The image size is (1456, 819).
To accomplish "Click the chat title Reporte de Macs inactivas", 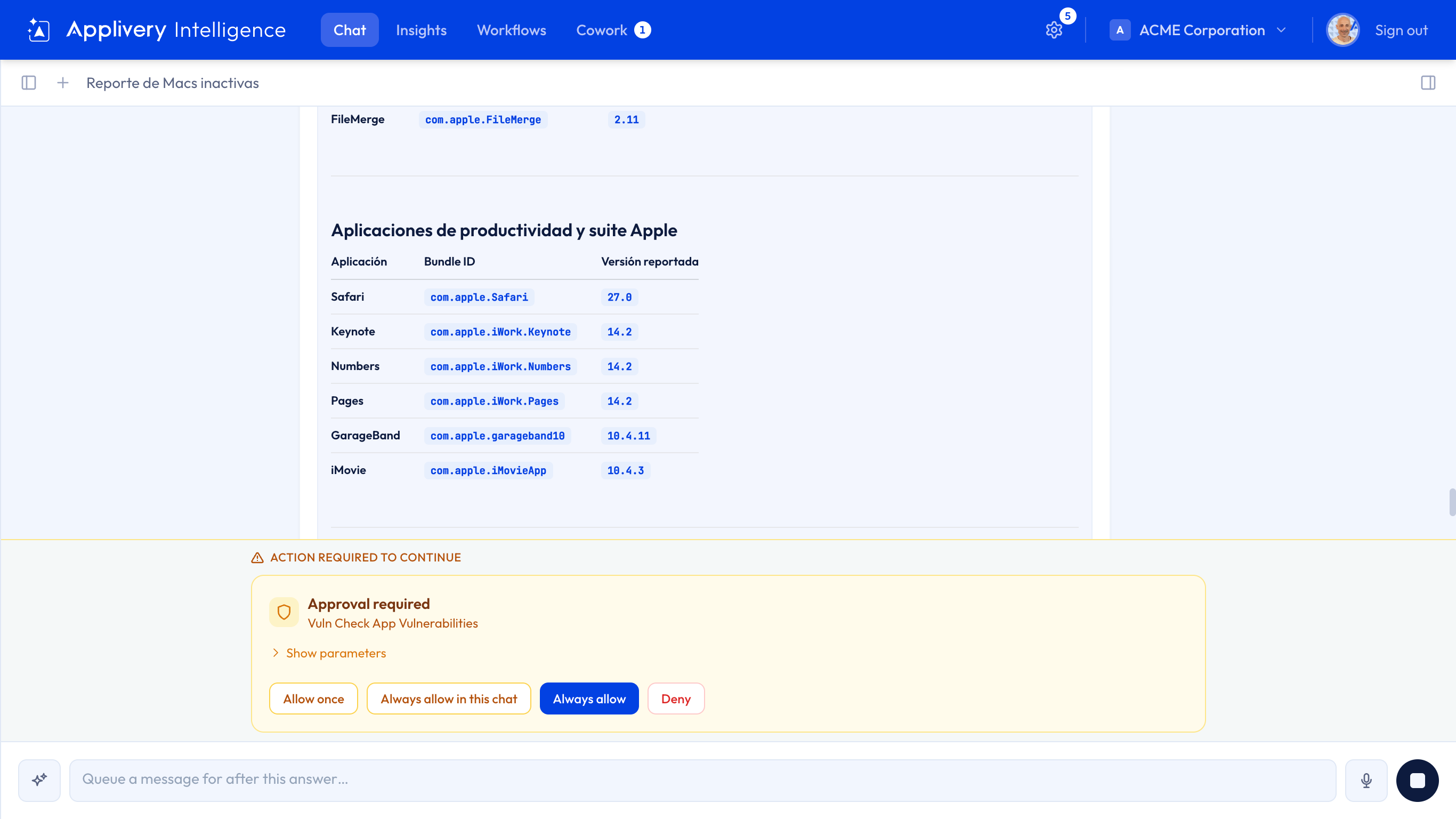I will [x=172, y=83].
